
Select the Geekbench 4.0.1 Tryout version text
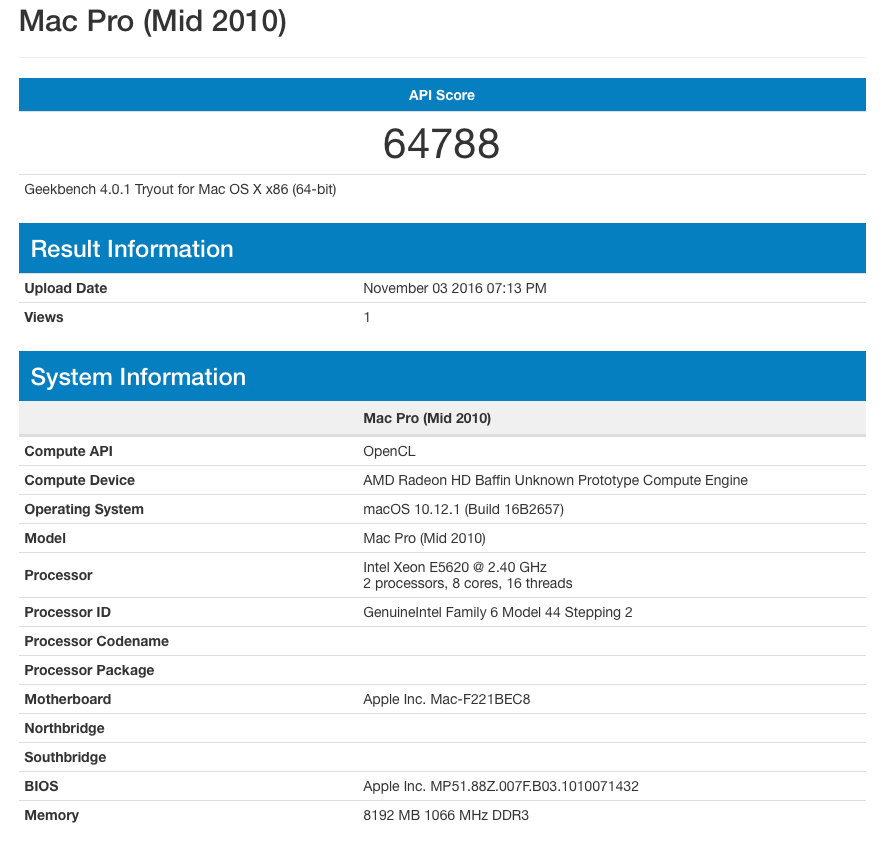pyautogui.click(x=180, y=190)
